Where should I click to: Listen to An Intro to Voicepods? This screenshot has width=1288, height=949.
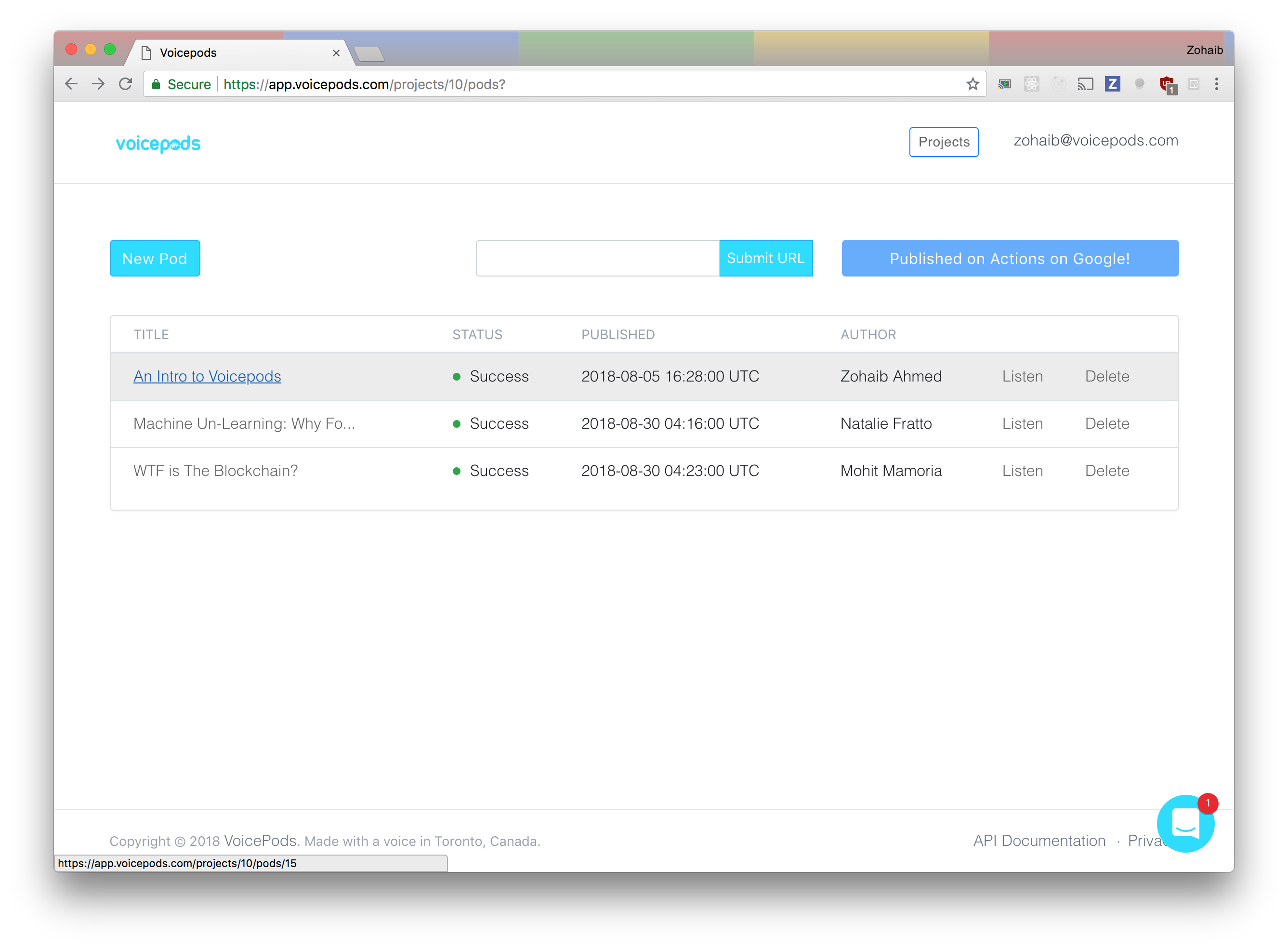(x=1022, y=376)
